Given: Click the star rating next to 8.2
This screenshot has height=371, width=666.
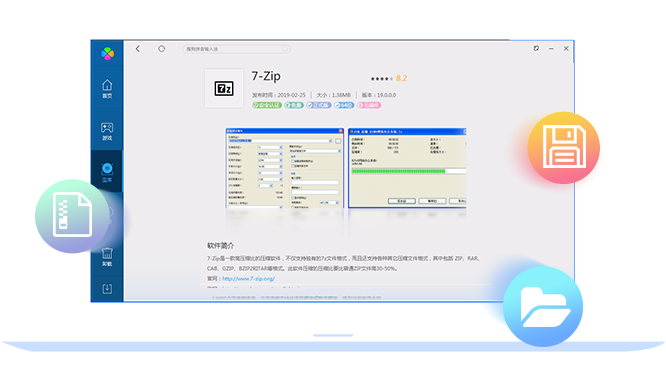Looking at the screenshot, I should [381, 79].
